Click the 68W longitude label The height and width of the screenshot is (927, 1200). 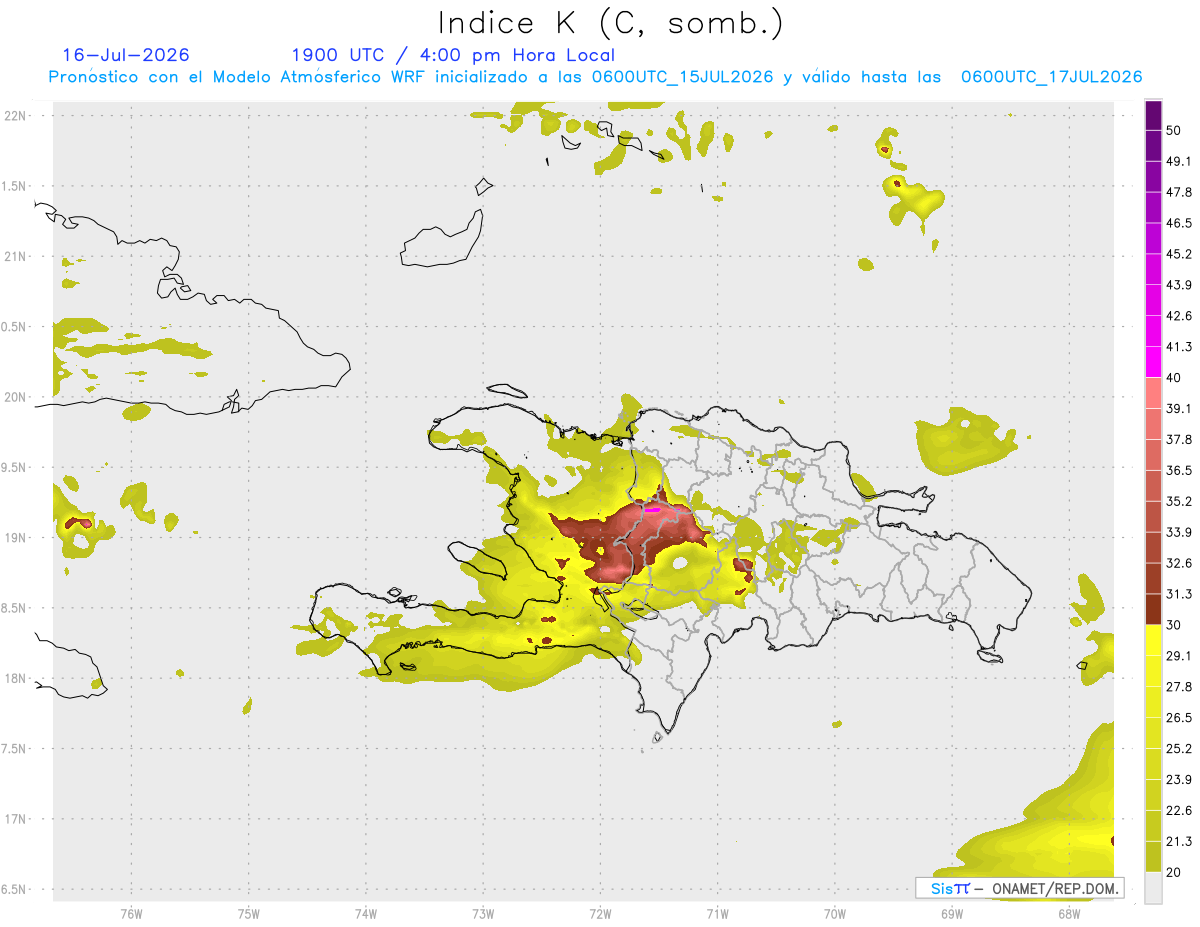pos(1069,913)
